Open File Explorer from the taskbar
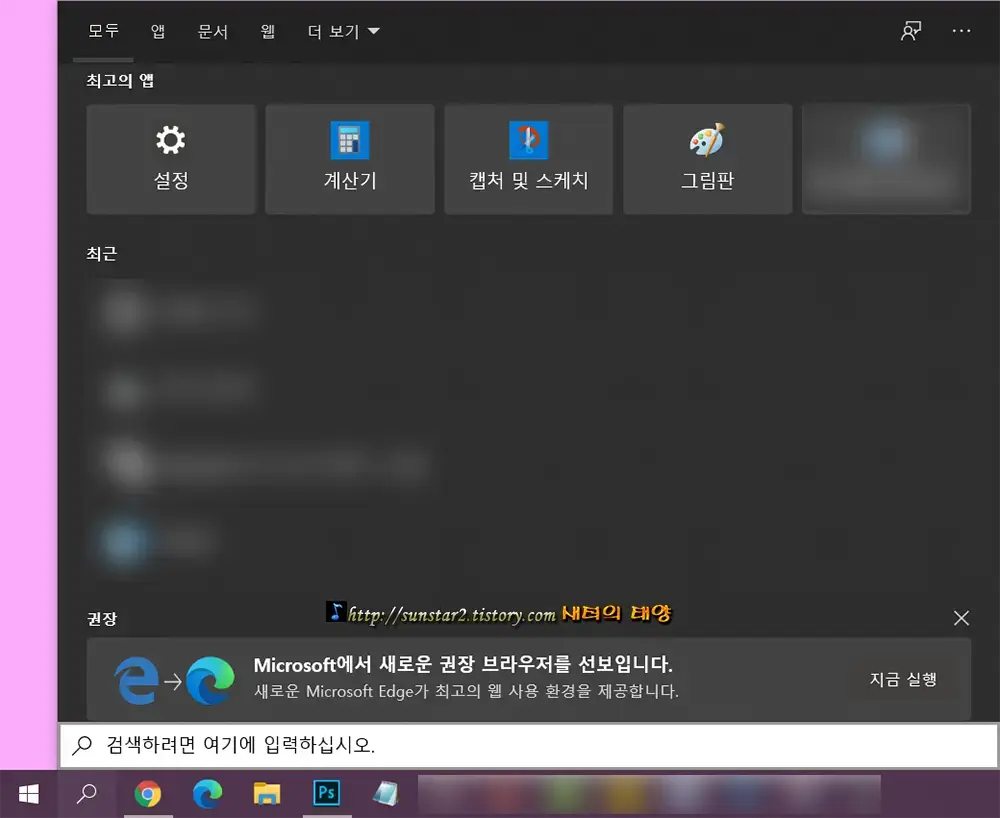This screenshot has width=1000, height=818. pyautogui.click(x=266, y=793)
